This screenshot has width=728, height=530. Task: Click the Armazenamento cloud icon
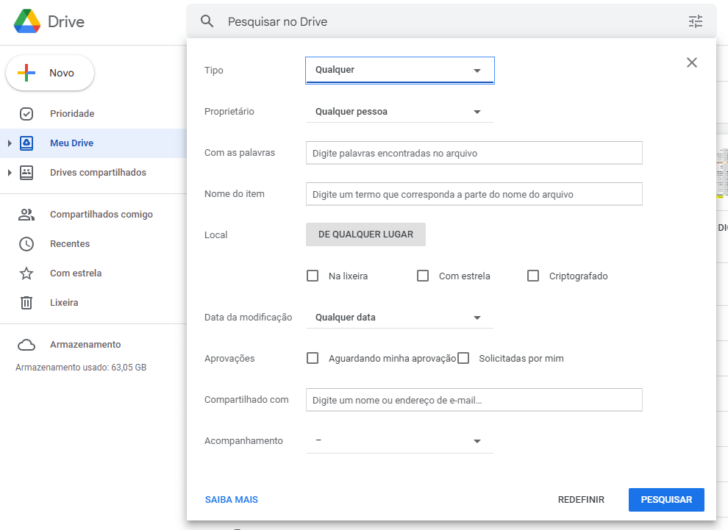point(26,345)
